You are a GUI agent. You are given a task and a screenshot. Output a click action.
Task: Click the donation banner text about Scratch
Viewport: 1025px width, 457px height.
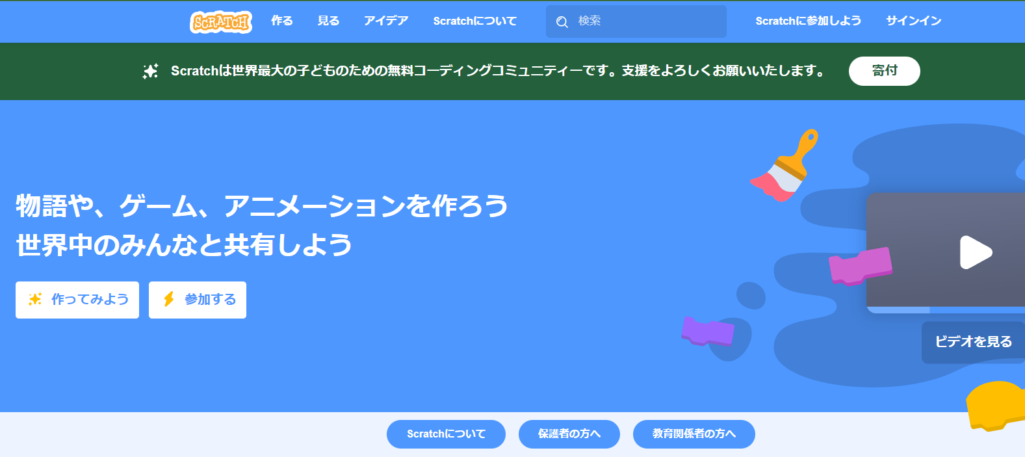click(497, 71)
